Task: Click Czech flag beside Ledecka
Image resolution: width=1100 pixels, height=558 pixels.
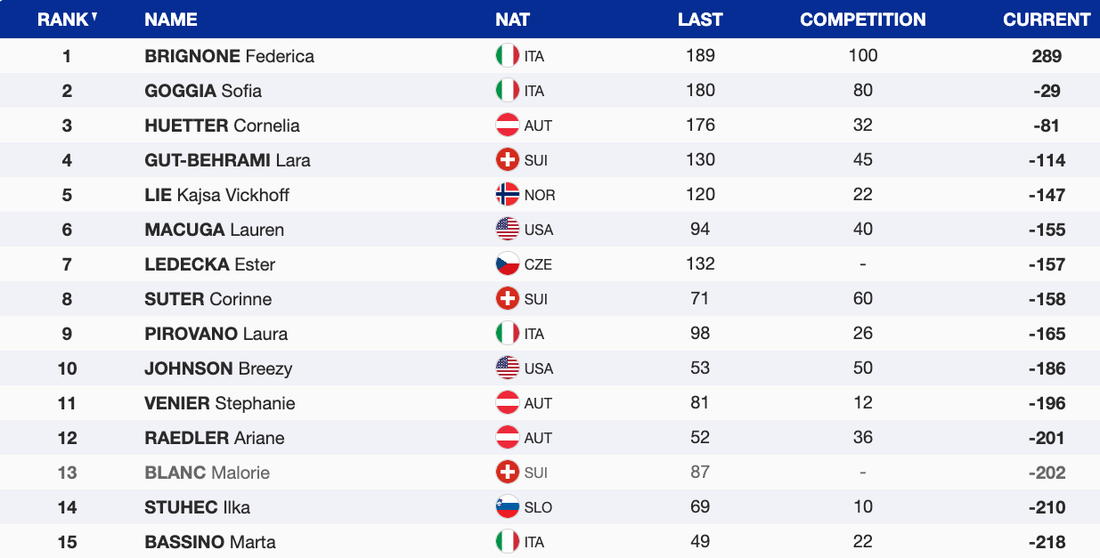Action: pos(507,264)
